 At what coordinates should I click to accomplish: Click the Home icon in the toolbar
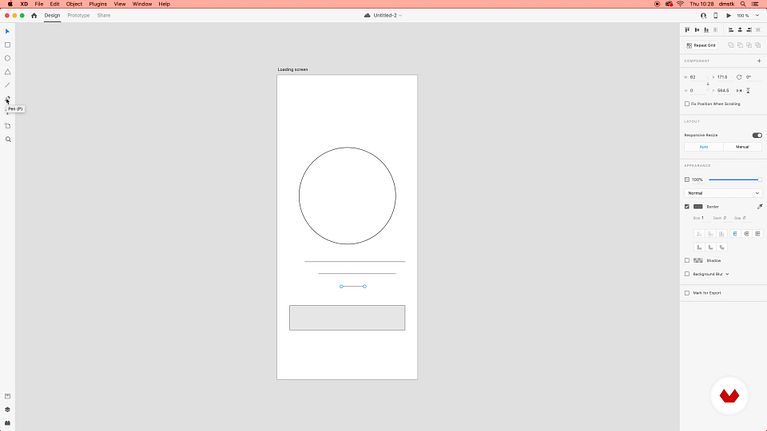pyautogui.click(x=34, y=16)
